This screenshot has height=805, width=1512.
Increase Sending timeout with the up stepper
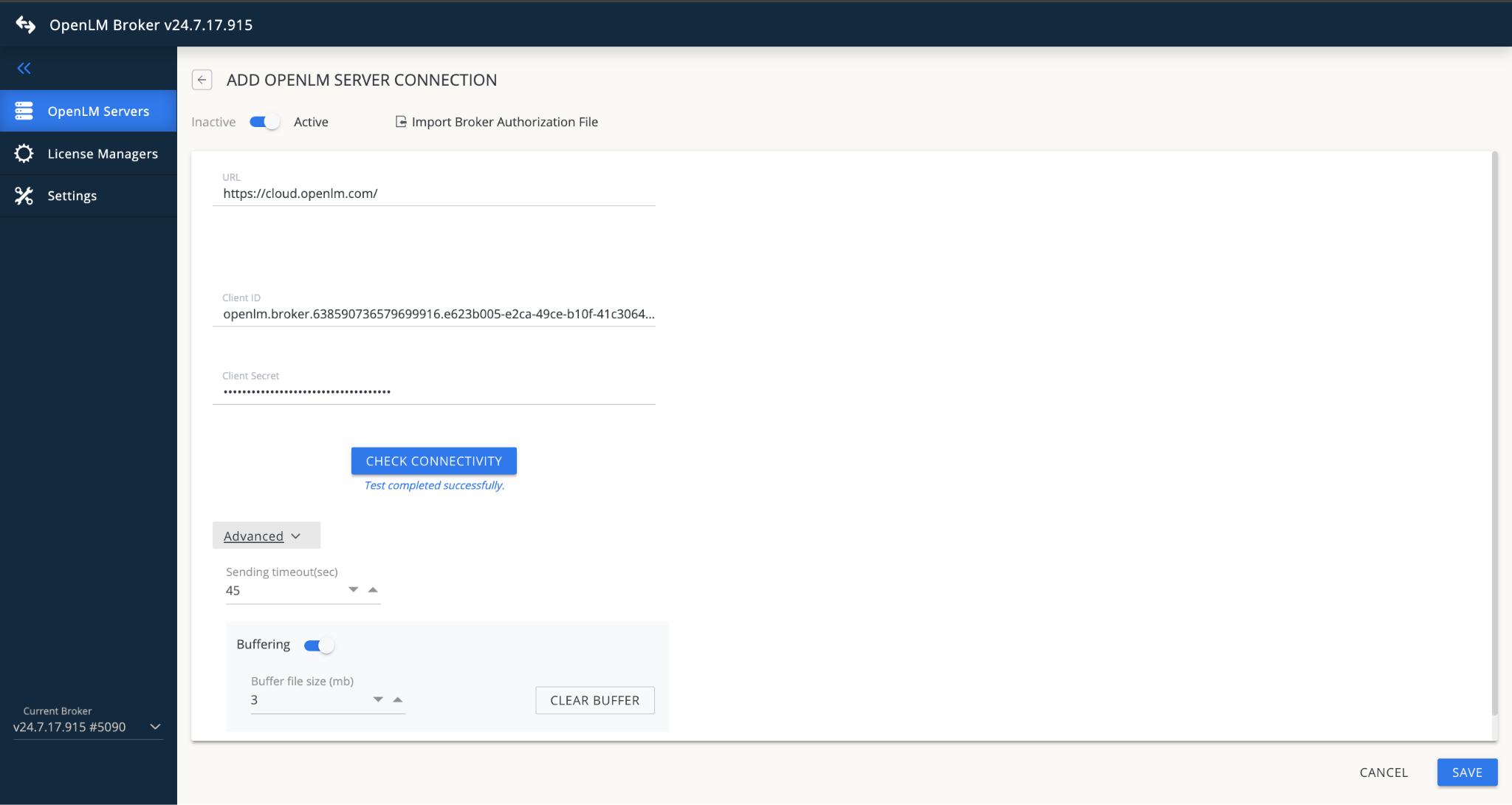(374, 589)
